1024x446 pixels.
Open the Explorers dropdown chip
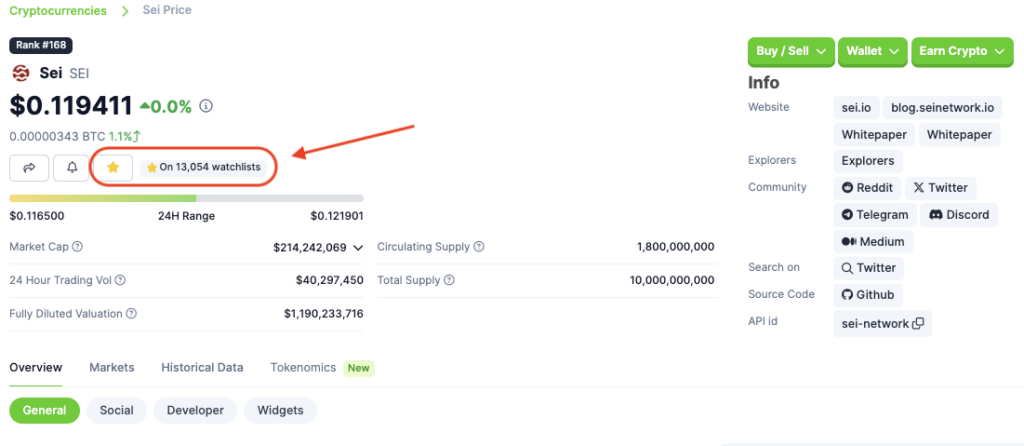click(867, 161)
